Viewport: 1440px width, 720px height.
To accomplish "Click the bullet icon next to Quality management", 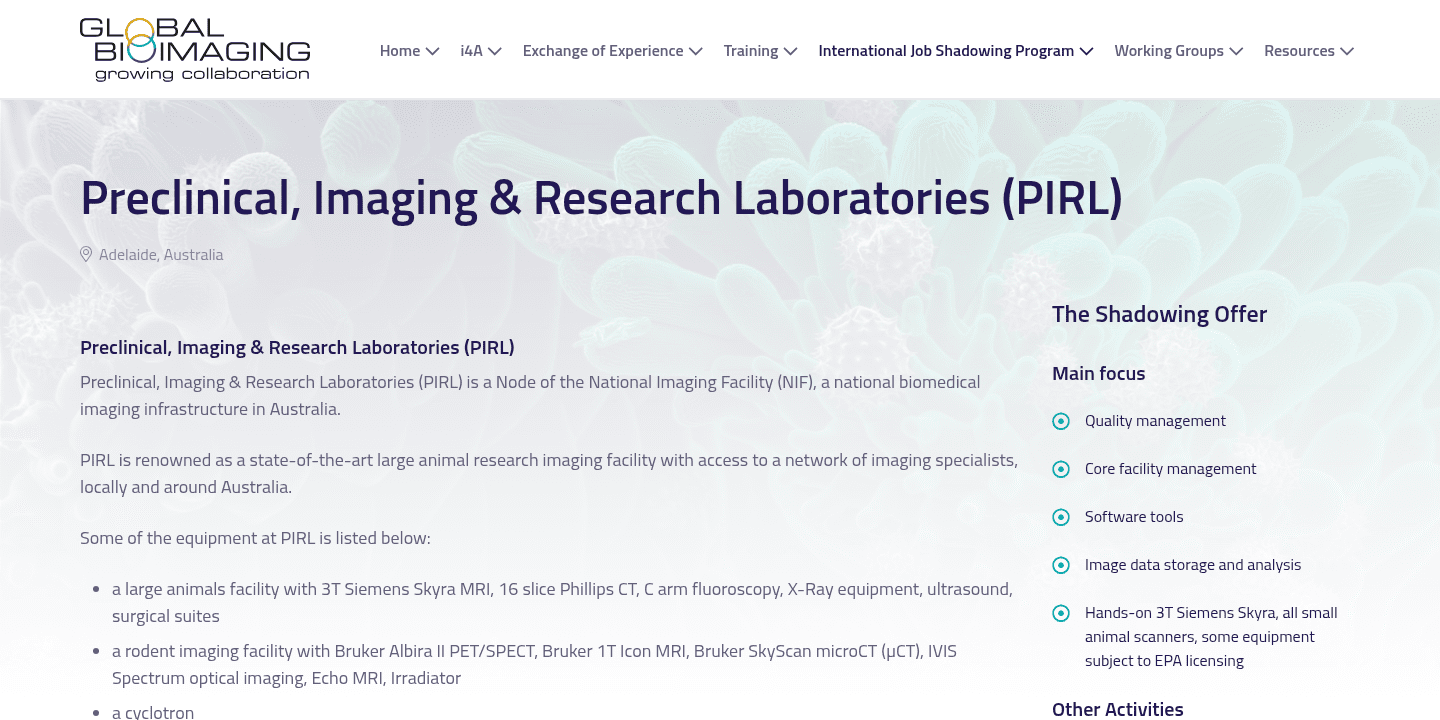I will (x=1061, y=421).
